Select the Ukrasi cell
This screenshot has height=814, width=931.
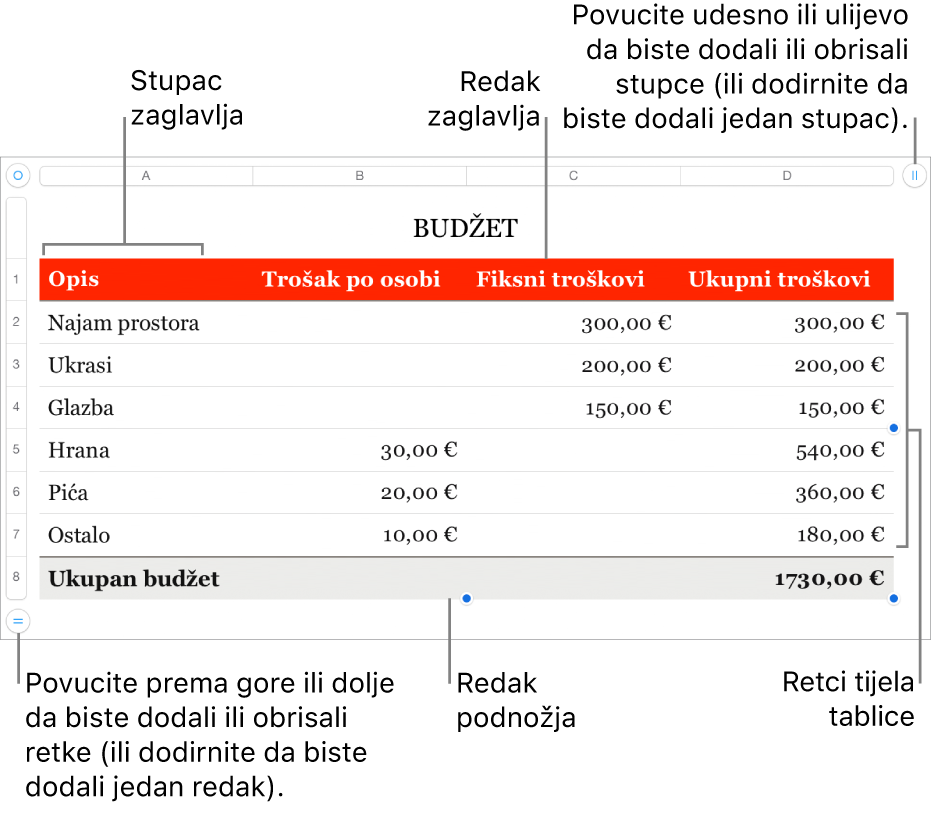tap(146, 365)
